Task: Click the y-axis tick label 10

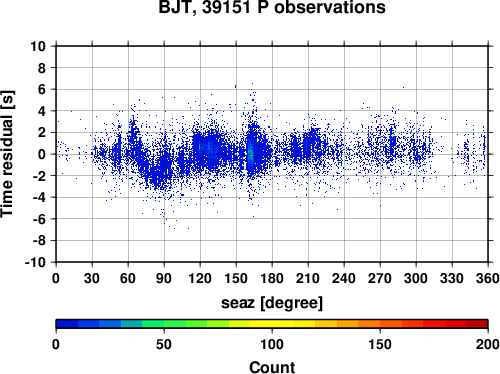Action: (x=38, y=46)
